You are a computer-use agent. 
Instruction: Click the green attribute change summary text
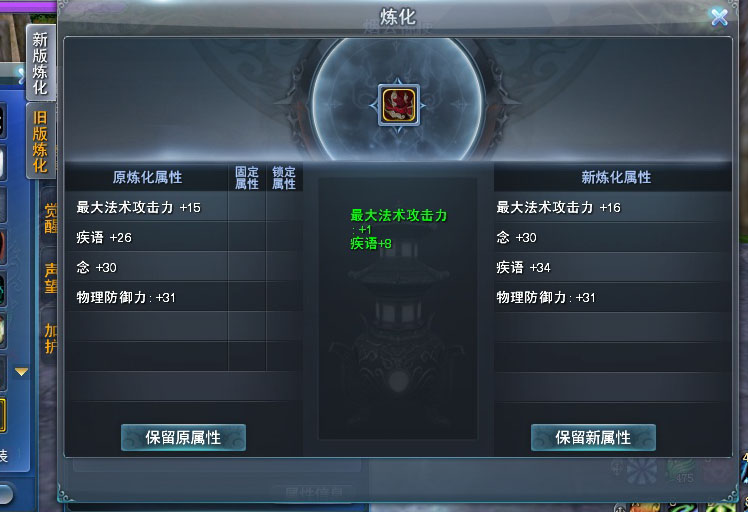click(398, 229)
